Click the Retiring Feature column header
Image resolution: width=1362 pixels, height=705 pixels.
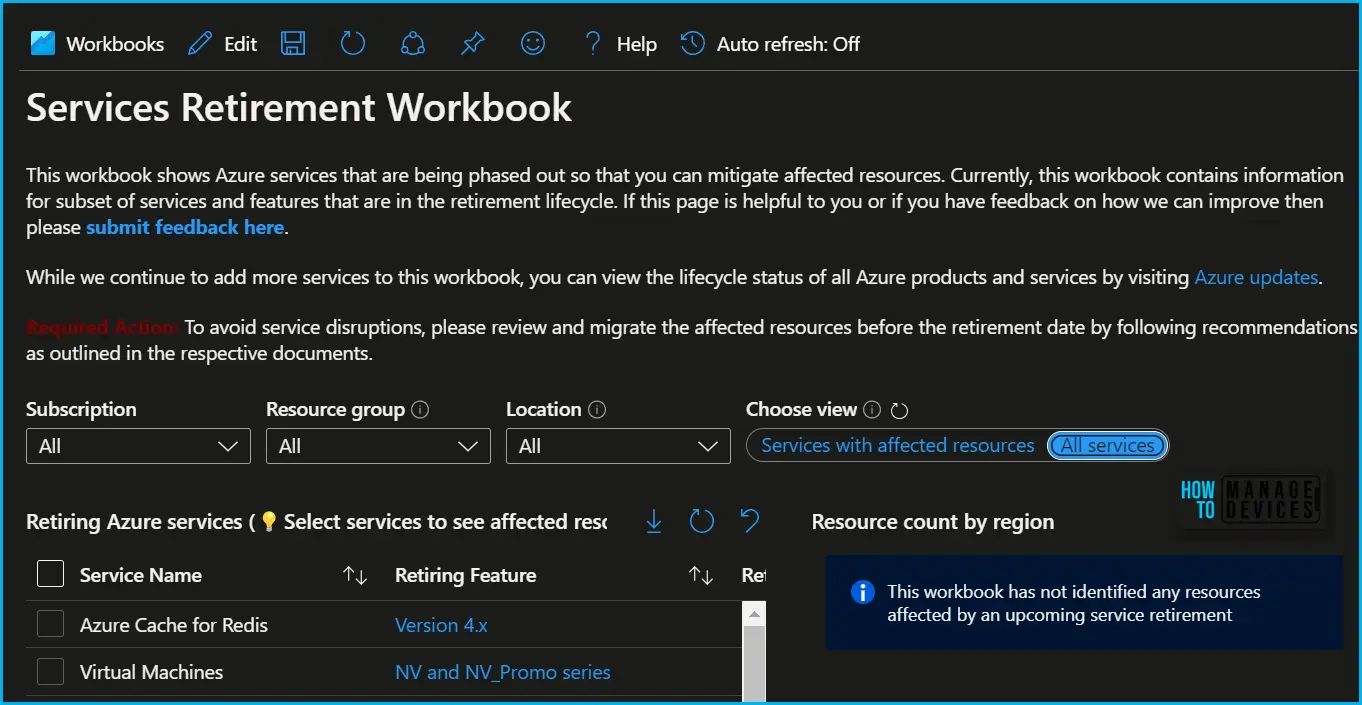coord(465,575)
